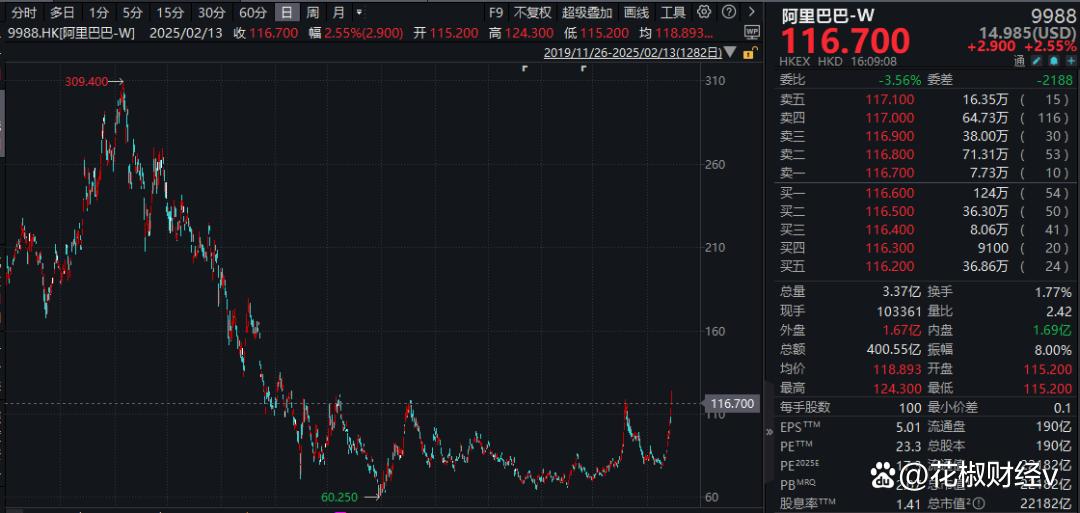Image resolution: width=1080 pixels, height=513 pixels.
Task: Open the settings gear icon
Action: [703, 12]
